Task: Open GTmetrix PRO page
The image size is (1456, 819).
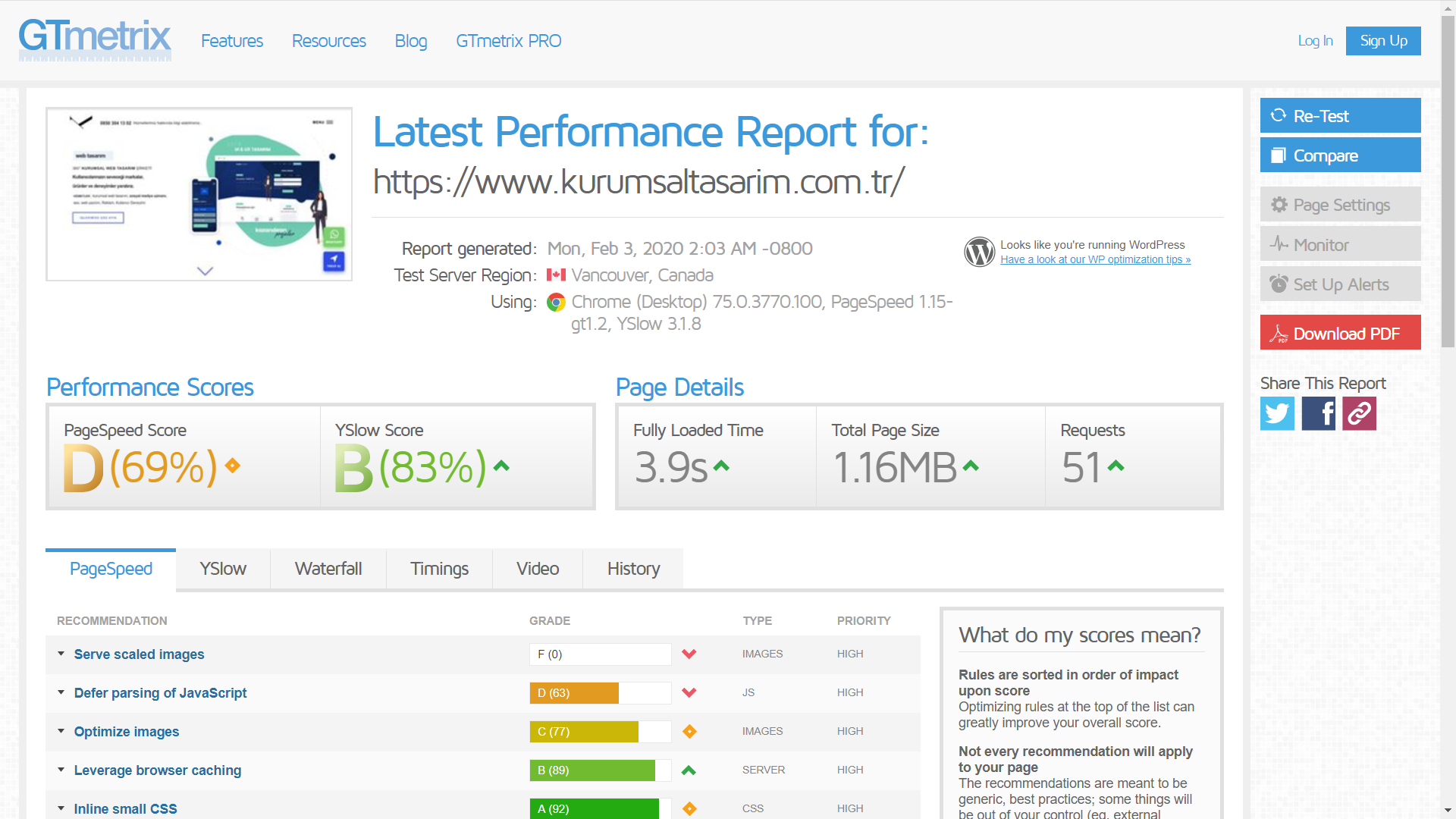Action: [x=509, y=41]
